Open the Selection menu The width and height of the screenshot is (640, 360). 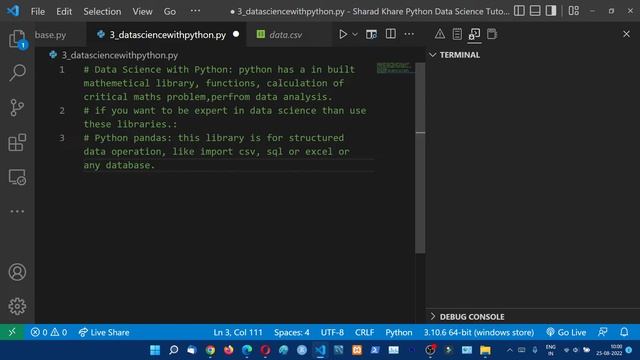(x=102, y=11)
